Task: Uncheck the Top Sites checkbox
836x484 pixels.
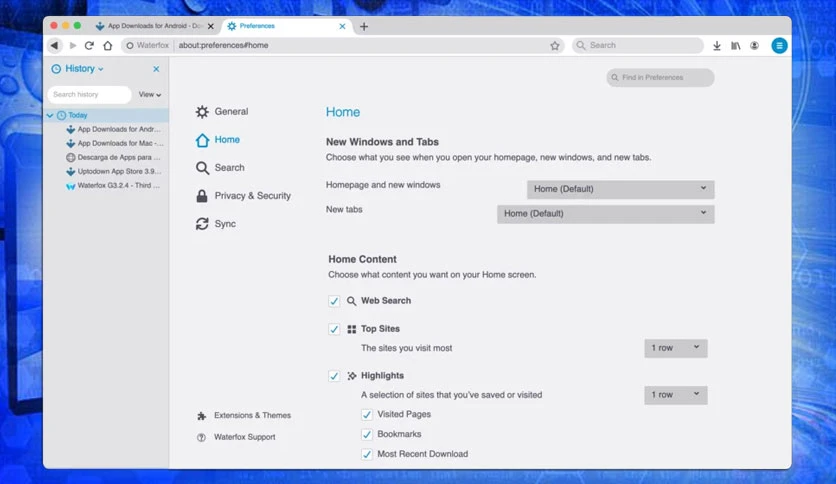Action: tap(334, 329)
